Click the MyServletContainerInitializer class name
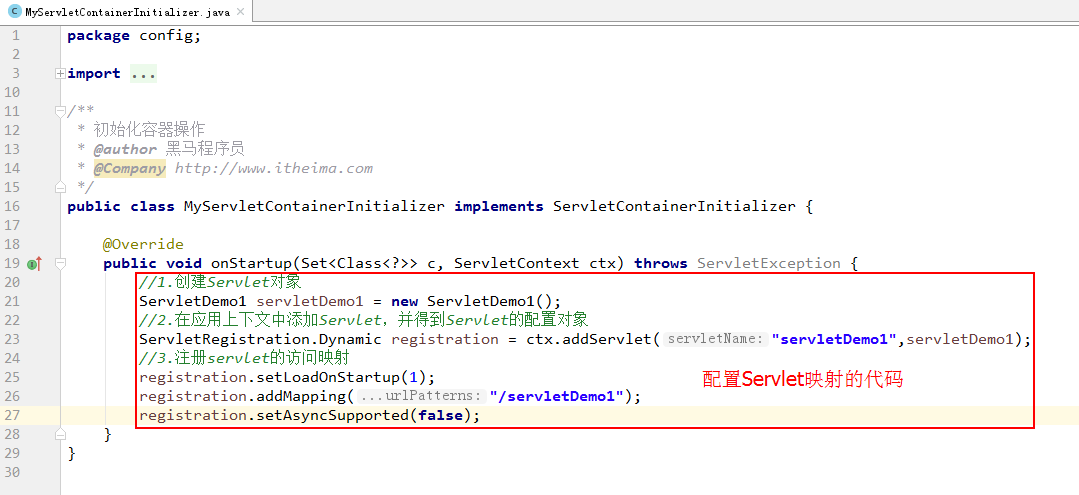Image resolution: width=1079 pixels, height=495 pixels. (314, 207)
